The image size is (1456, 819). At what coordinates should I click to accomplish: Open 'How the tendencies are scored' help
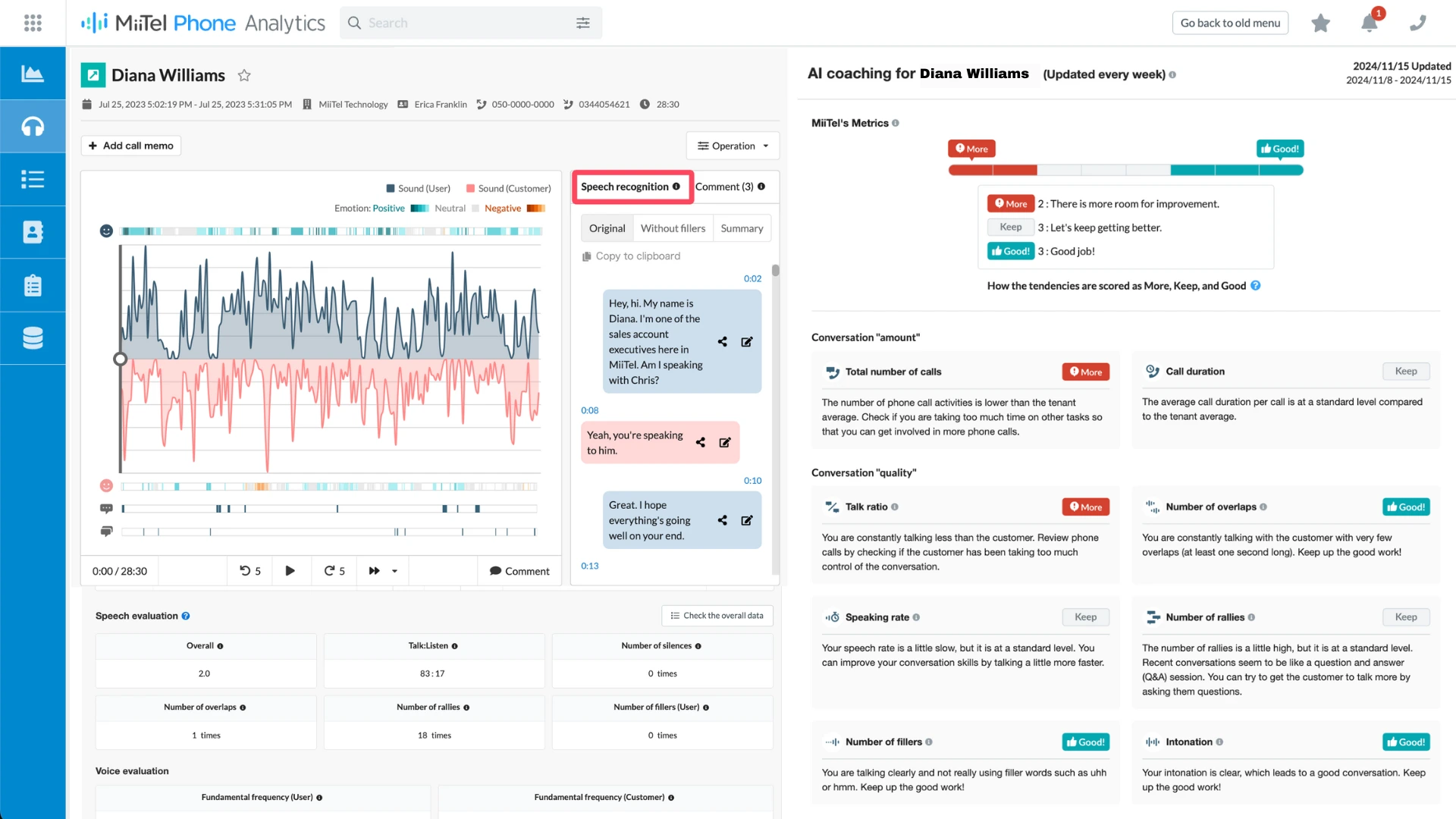click(x=1255, y=286)
